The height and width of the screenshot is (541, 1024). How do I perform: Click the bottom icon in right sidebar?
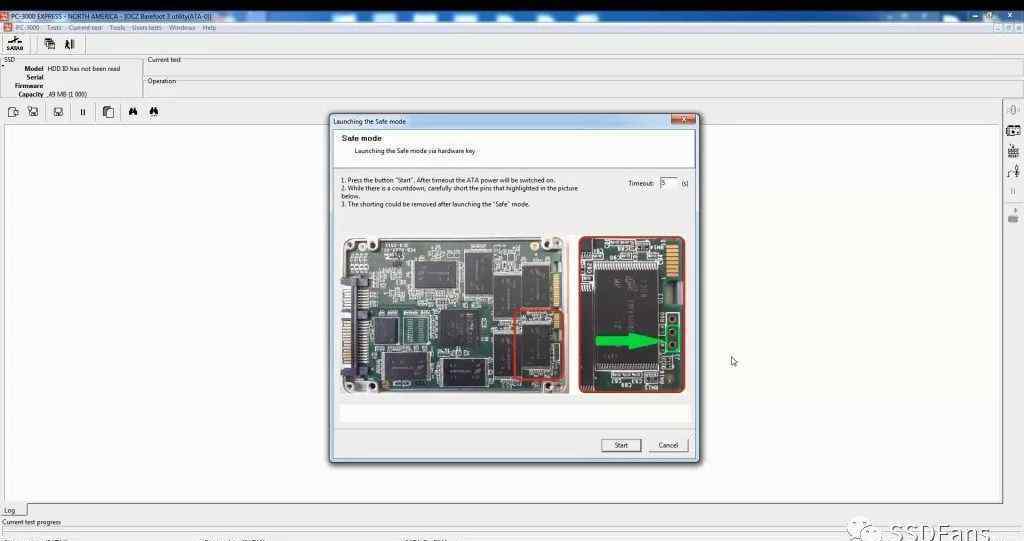coord(1013,216)
